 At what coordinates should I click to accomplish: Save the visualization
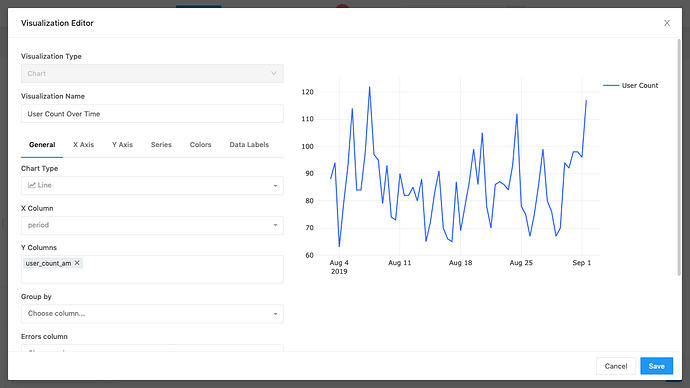[657, 366]
